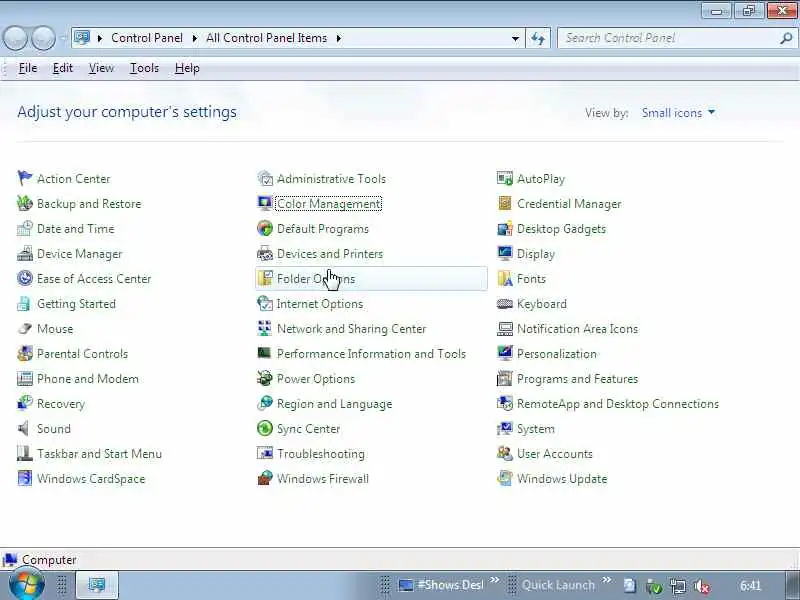Open the Color Management monitor icon
The height and width of the screenshot is (600, 800).
coord(265,203)
